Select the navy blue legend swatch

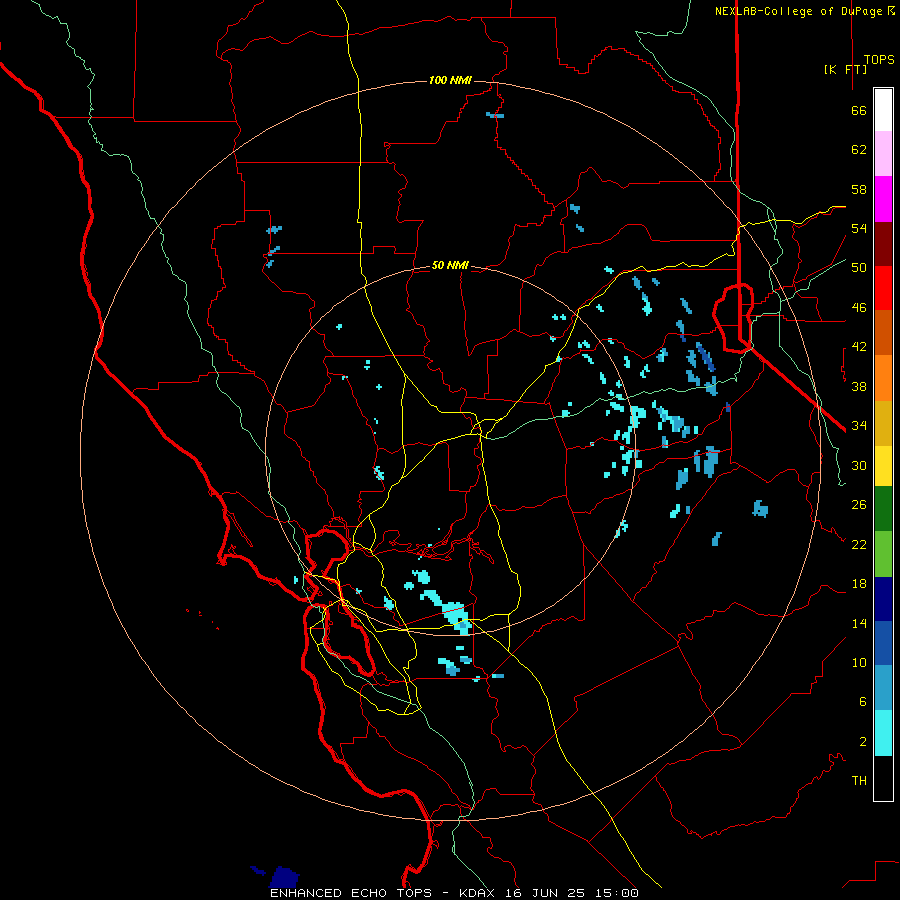click(883, 599)
